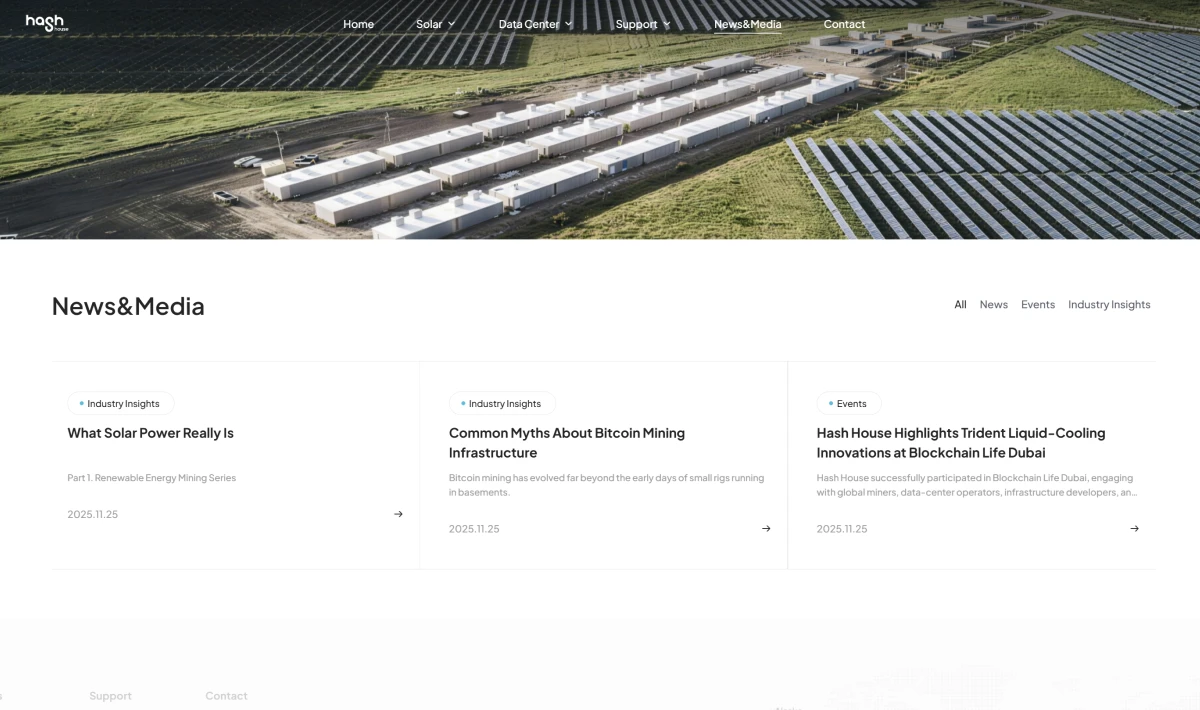Expand the Data Center dropdown menu
Screen dimensions: 1200x710
535,24
